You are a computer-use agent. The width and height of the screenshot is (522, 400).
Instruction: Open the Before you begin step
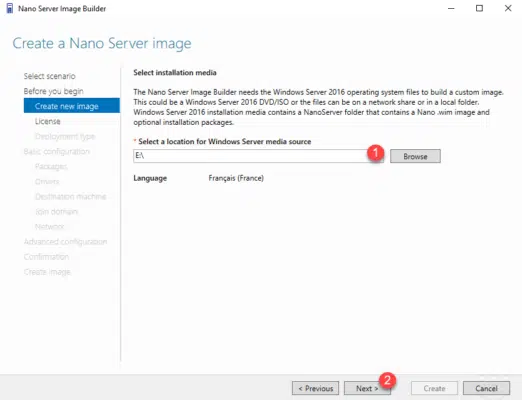pyautogui.click(x=54, y=91)
